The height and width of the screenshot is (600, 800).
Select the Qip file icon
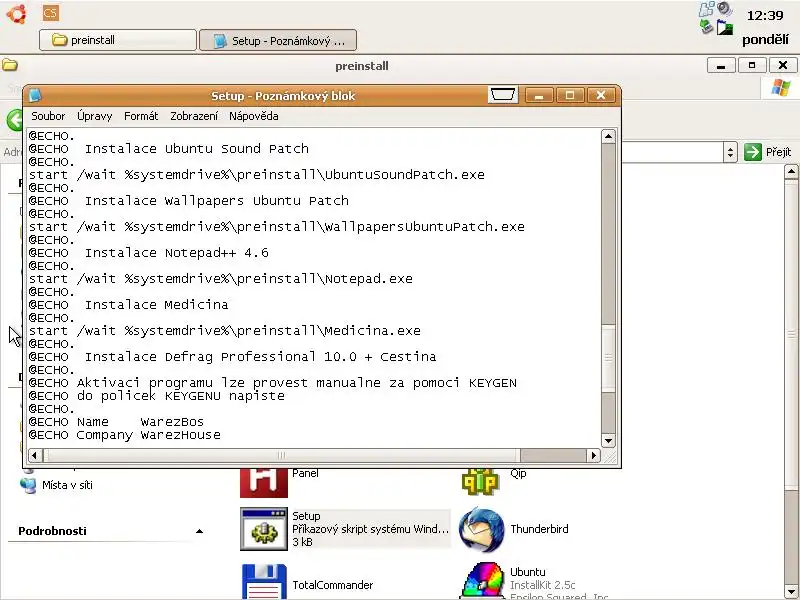480,482
